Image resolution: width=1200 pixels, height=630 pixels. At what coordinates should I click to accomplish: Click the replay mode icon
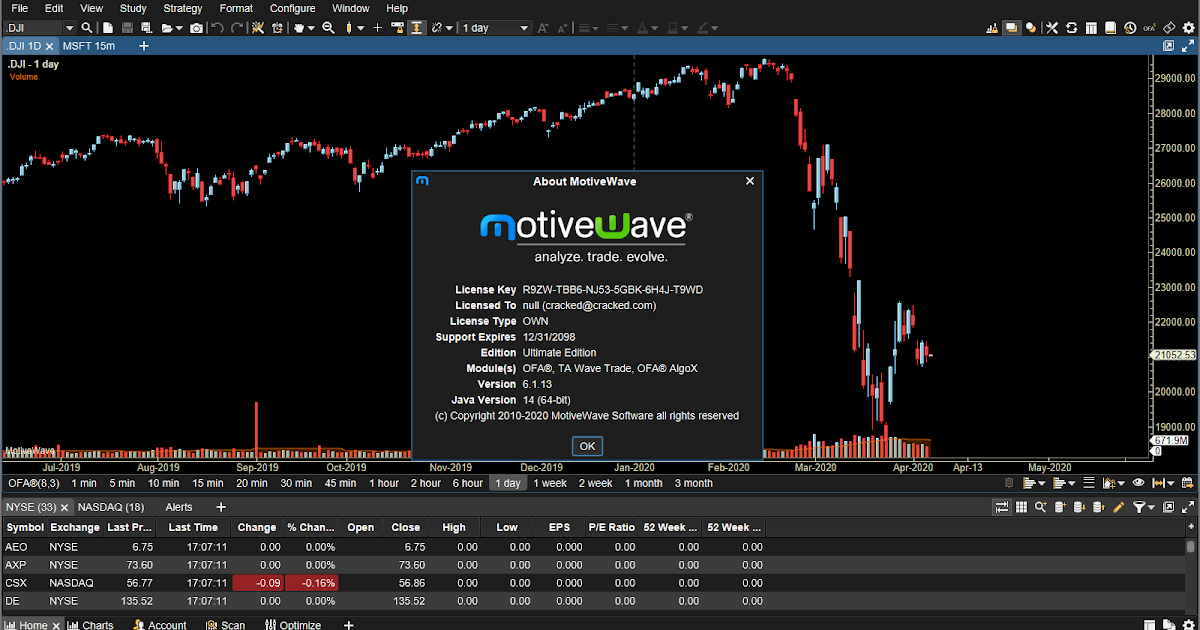(x=278, y=27)
